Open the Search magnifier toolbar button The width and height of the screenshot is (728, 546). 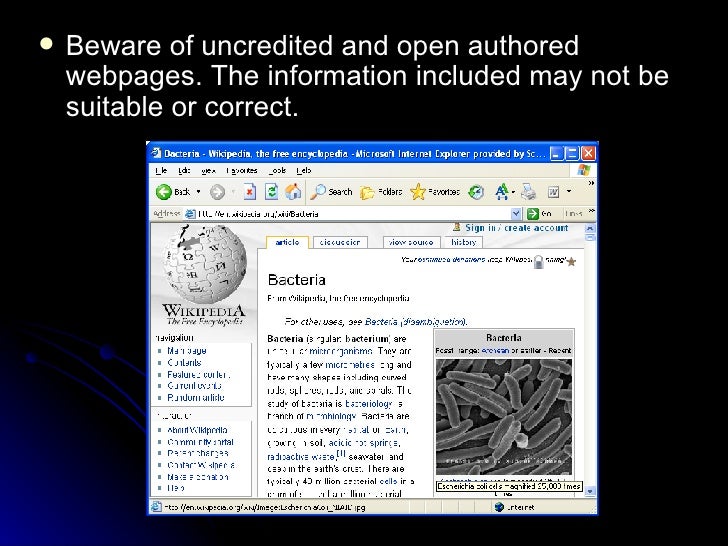pos(332,192)
